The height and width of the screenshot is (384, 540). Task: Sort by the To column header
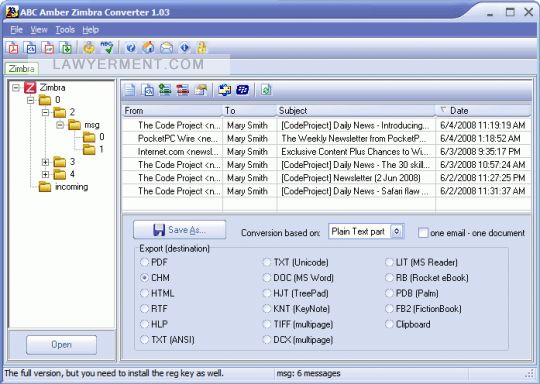point(250,111)
